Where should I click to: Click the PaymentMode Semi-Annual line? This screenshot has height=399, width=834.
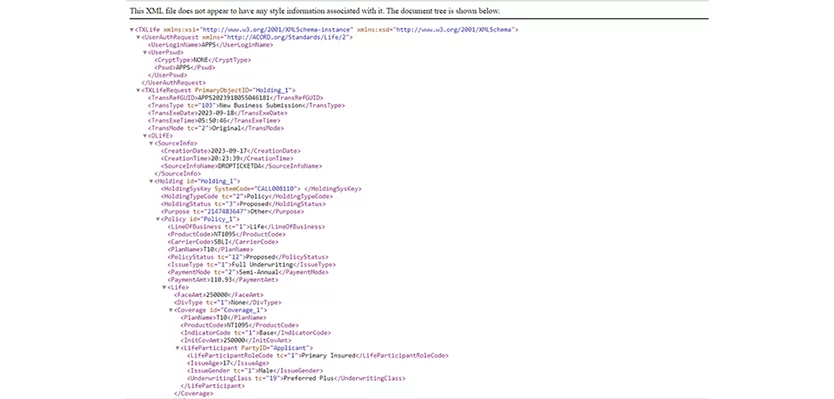pyautogui.click(x=248, y=272)
